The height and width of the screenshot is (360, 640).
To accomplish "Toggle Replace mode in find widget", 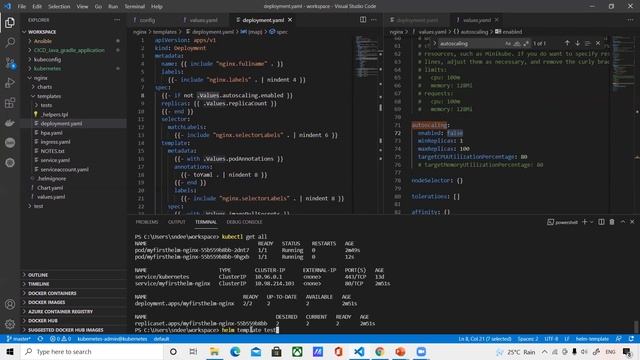I will click(434, 43).
